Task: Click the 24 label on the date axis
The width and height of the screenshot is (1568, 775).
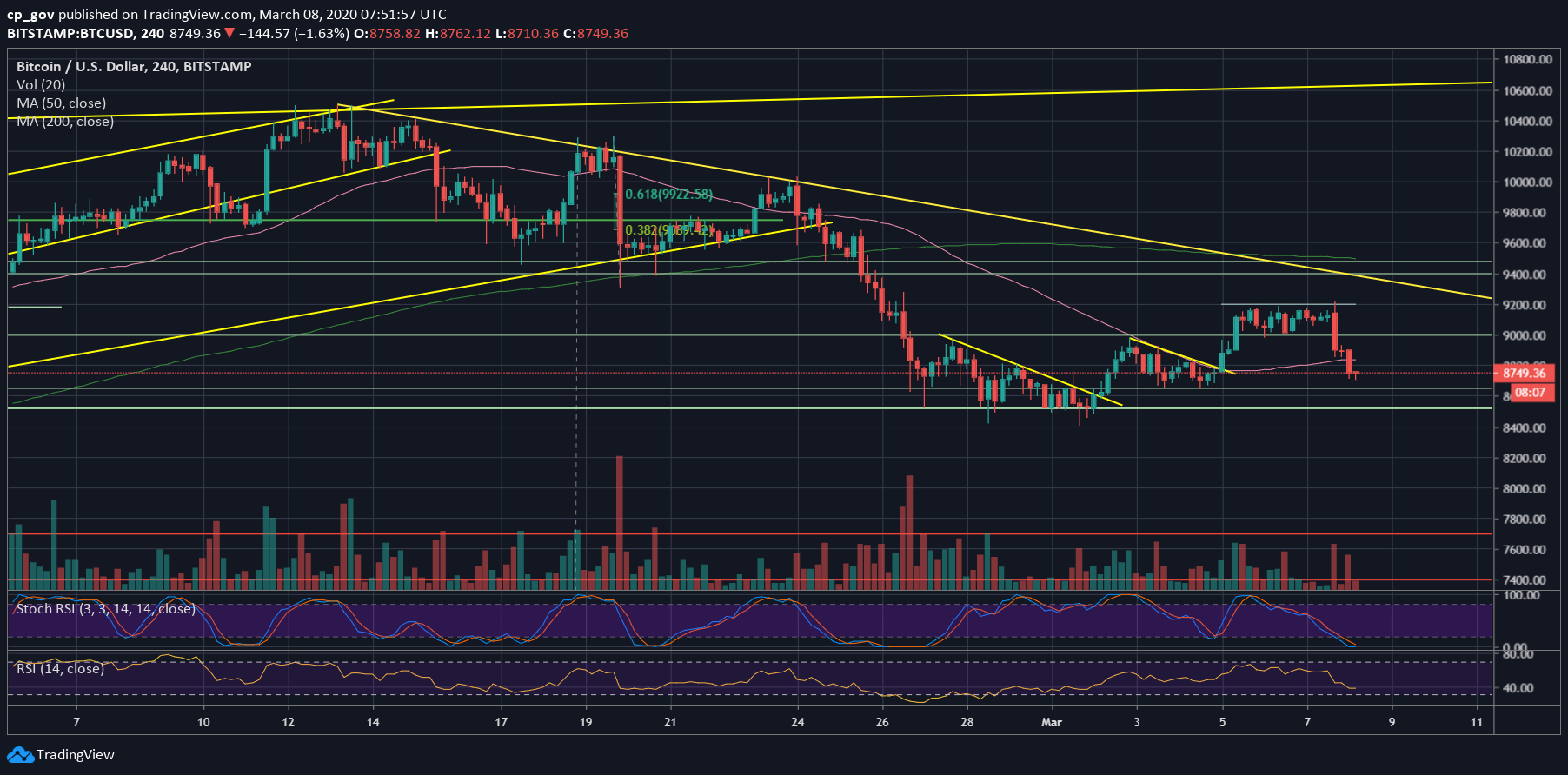Action: (798, 722)
